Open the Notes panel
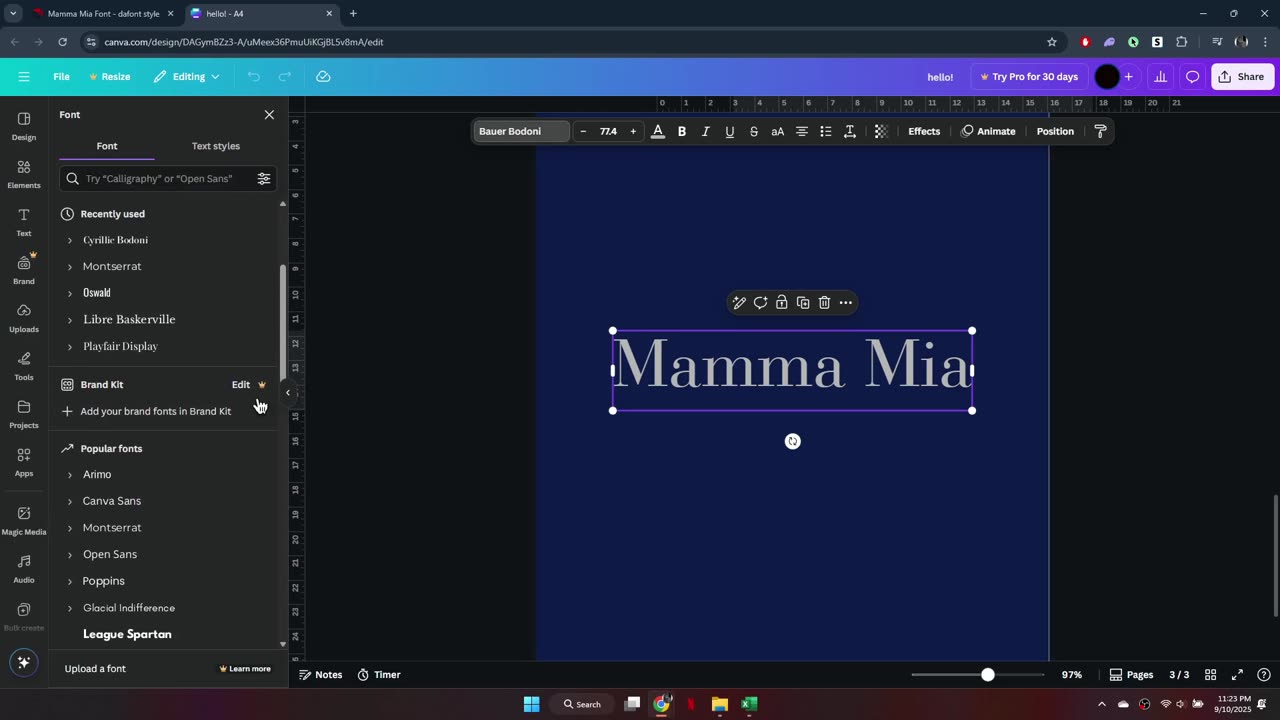 click(x=320, y=675)
